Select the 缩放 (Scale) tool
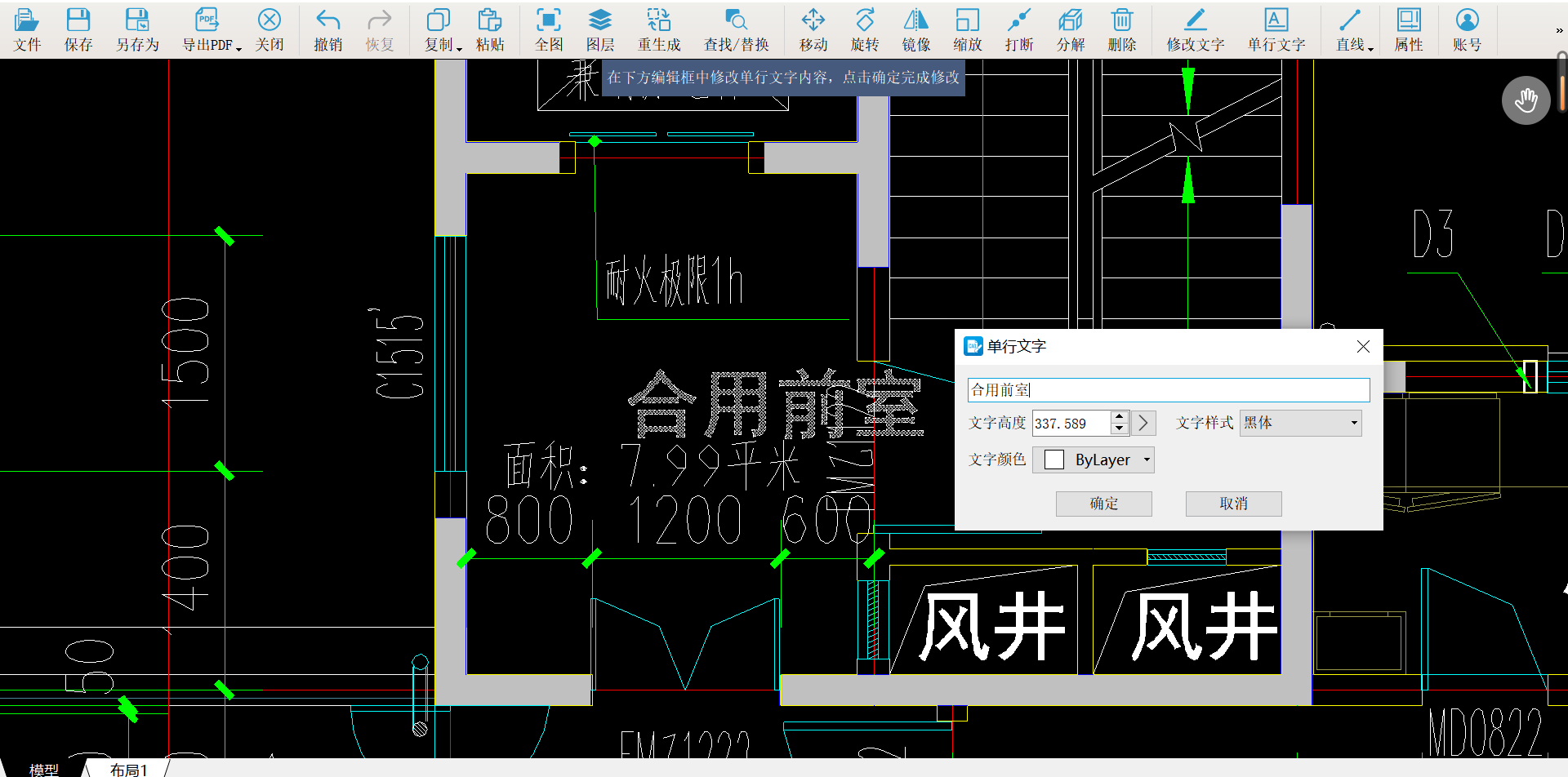This screenshot has height=777, width=1568. pos(968,30)
